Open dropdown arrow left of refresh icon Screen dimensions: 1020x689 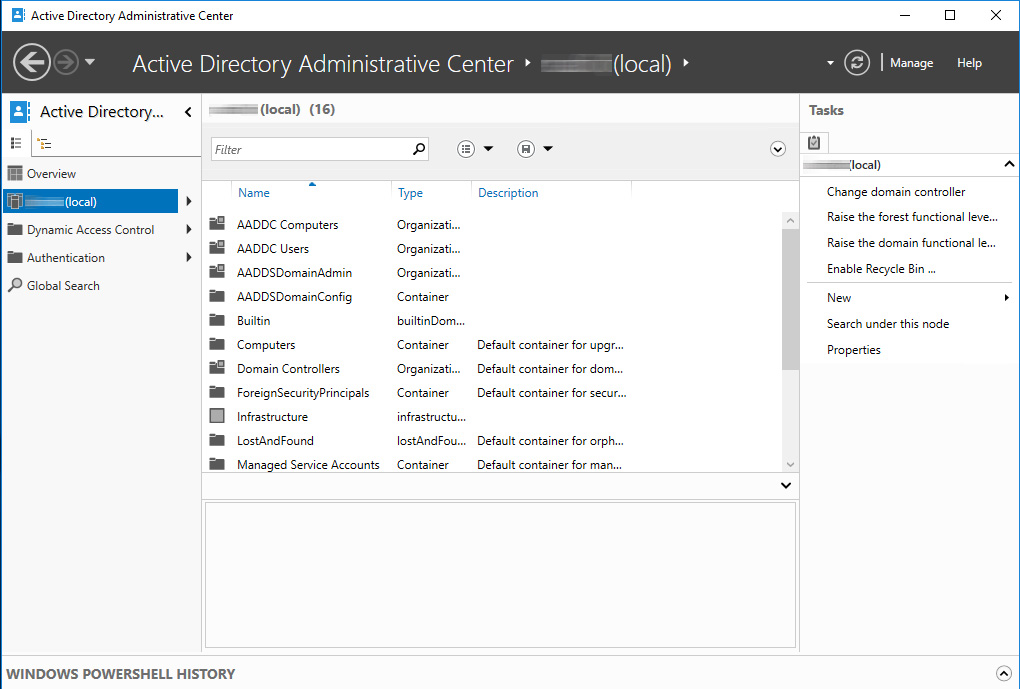[830, 63]
